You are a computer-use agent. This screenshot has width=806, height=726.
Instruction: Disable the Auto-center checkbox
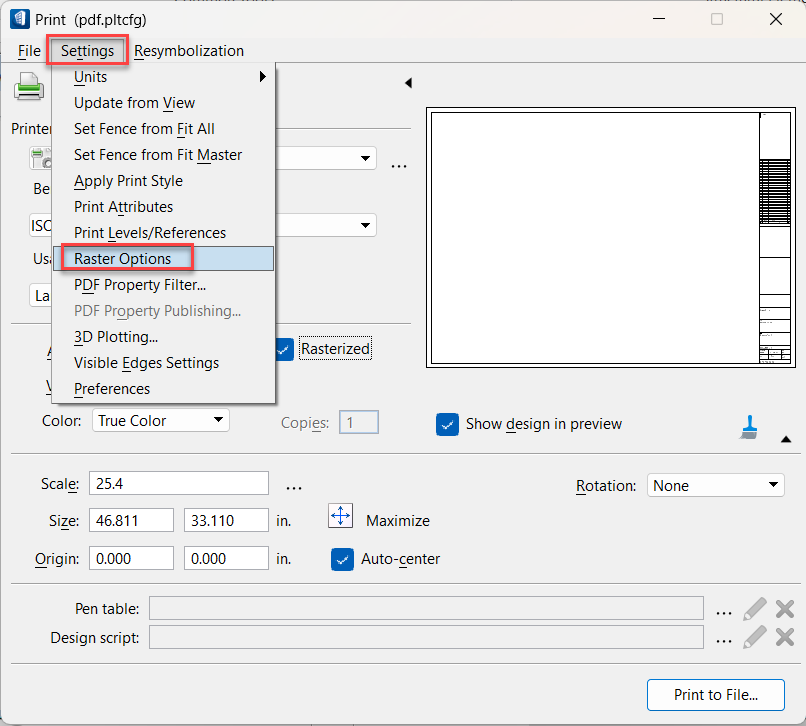342,559
